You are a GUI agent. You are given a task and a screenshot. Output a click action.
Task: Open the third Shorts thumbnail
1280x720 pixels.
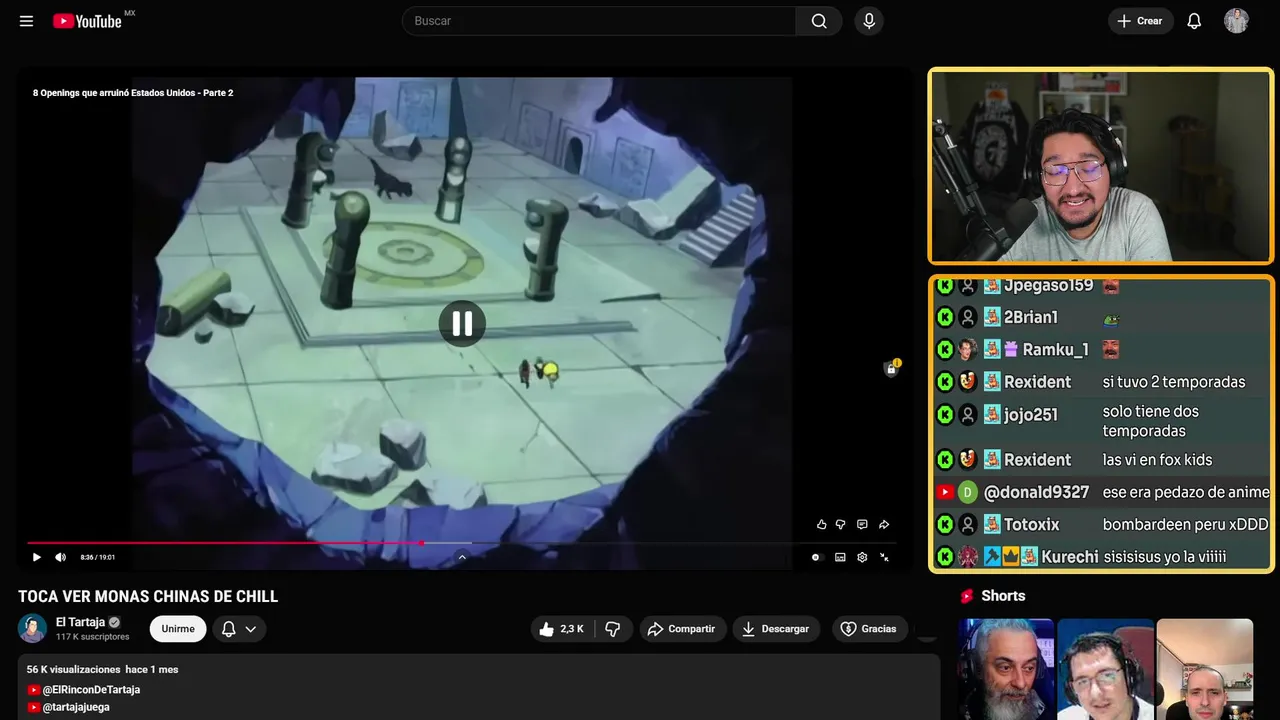(x=1204, y=669)
